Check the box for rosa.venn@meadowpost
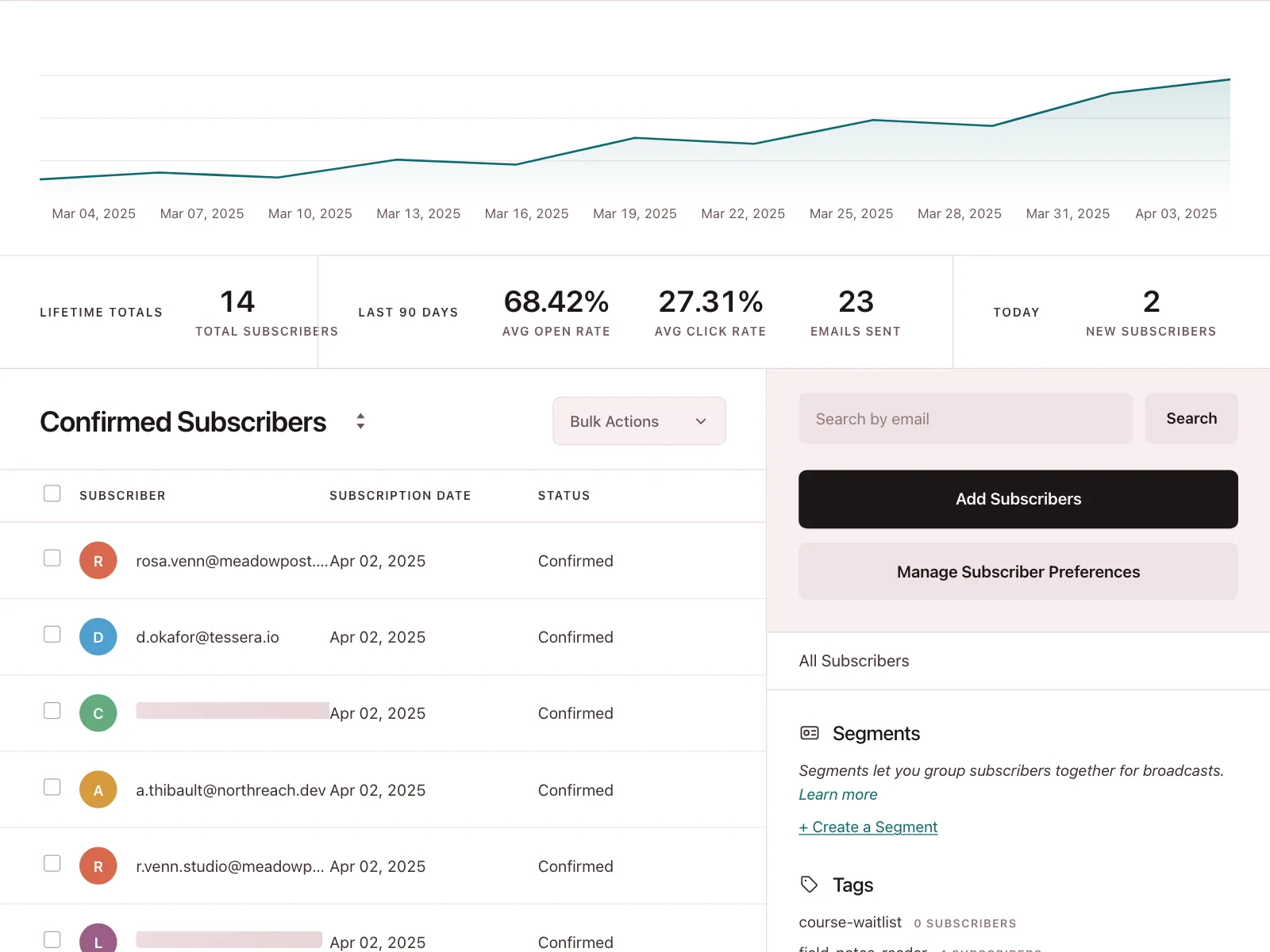The image size is (1270, 952). pyautogui.click(x=52, y=558)
